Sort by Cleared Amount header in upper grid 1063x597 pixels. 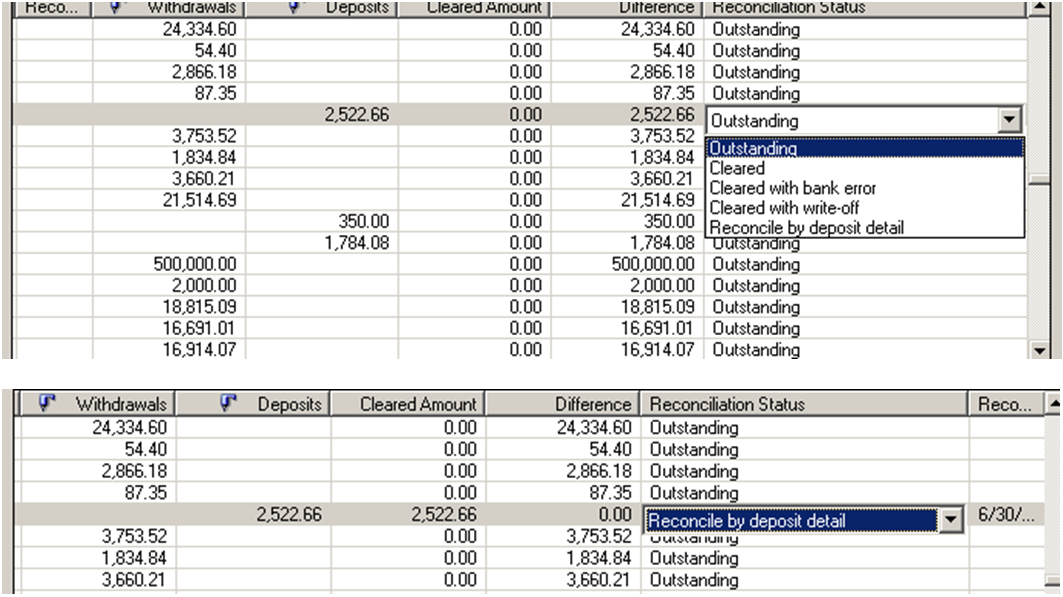click(475, 7)
